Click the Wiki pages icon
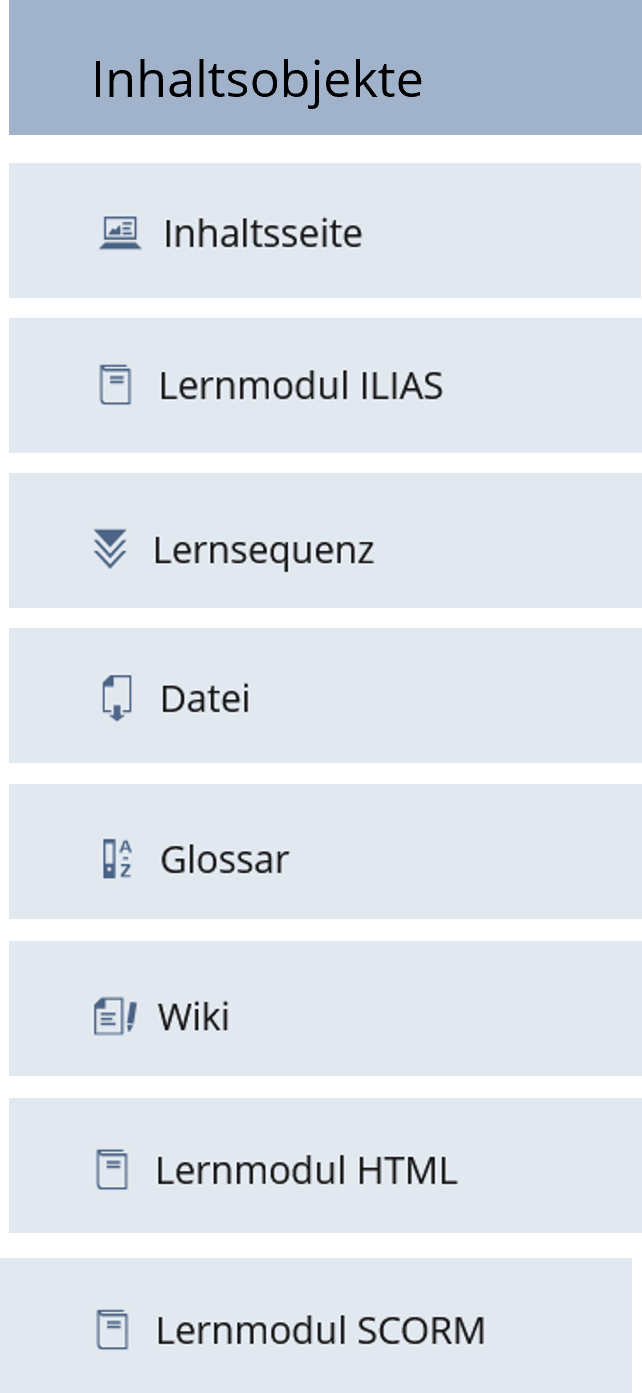Screen dimensions: 642x1393 (113, 1016)
